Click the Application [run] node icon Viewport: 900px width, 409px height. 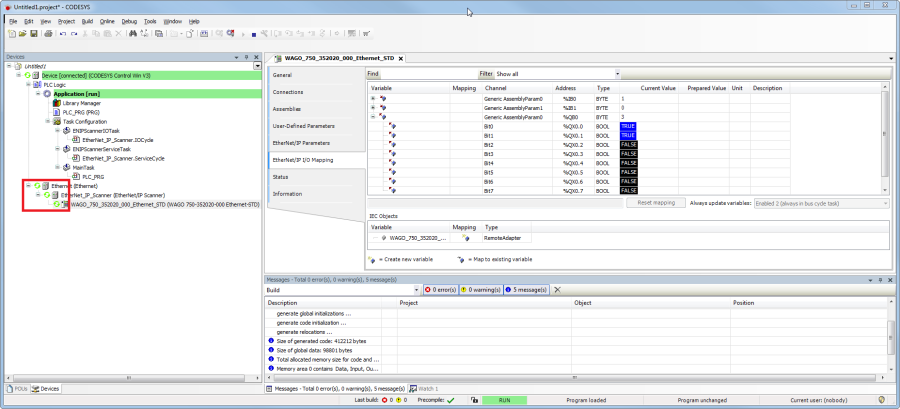point(47,93)
